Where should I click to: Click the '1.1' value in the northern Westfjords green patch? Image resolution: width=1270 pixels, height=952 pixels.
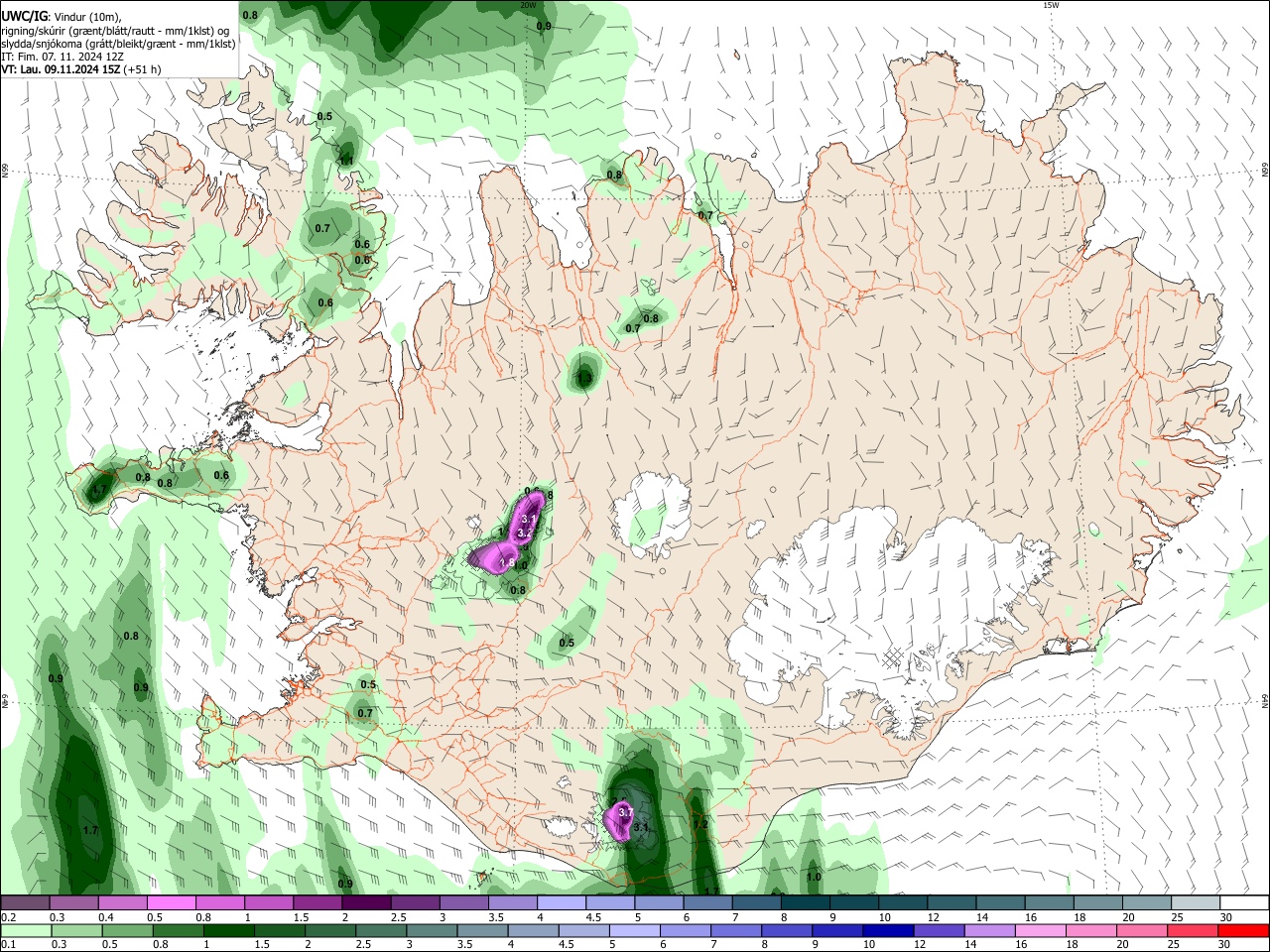tap(347, 160)
